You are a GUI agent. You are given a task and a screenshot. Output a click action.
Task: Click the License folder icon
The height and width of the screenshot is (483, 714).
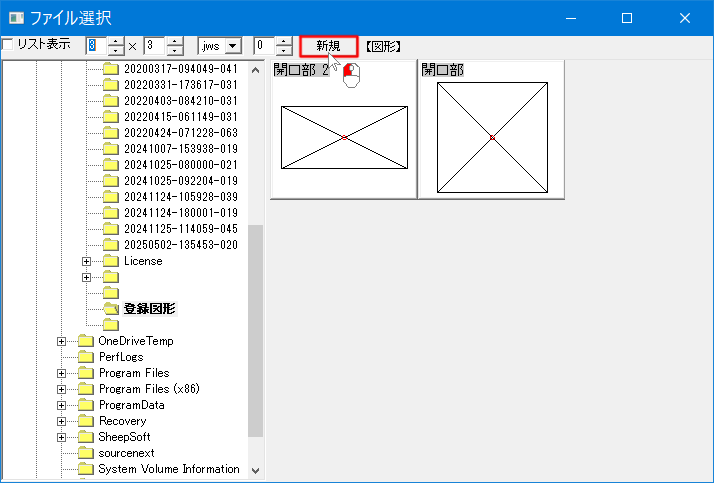pyautogui.click(x=111, y=261)
